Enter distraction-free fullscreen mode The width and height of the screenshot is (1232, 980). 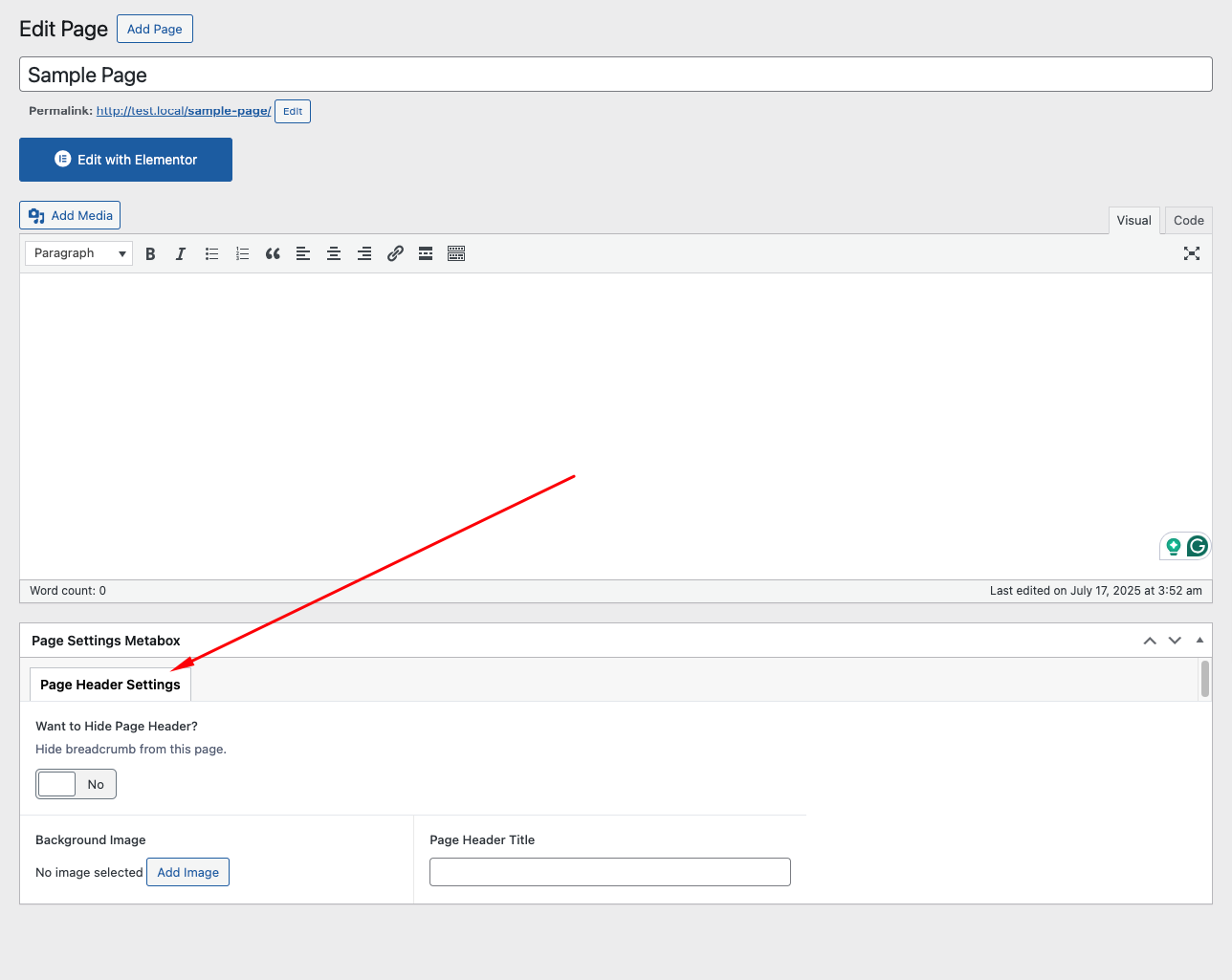click(1191, 253)
